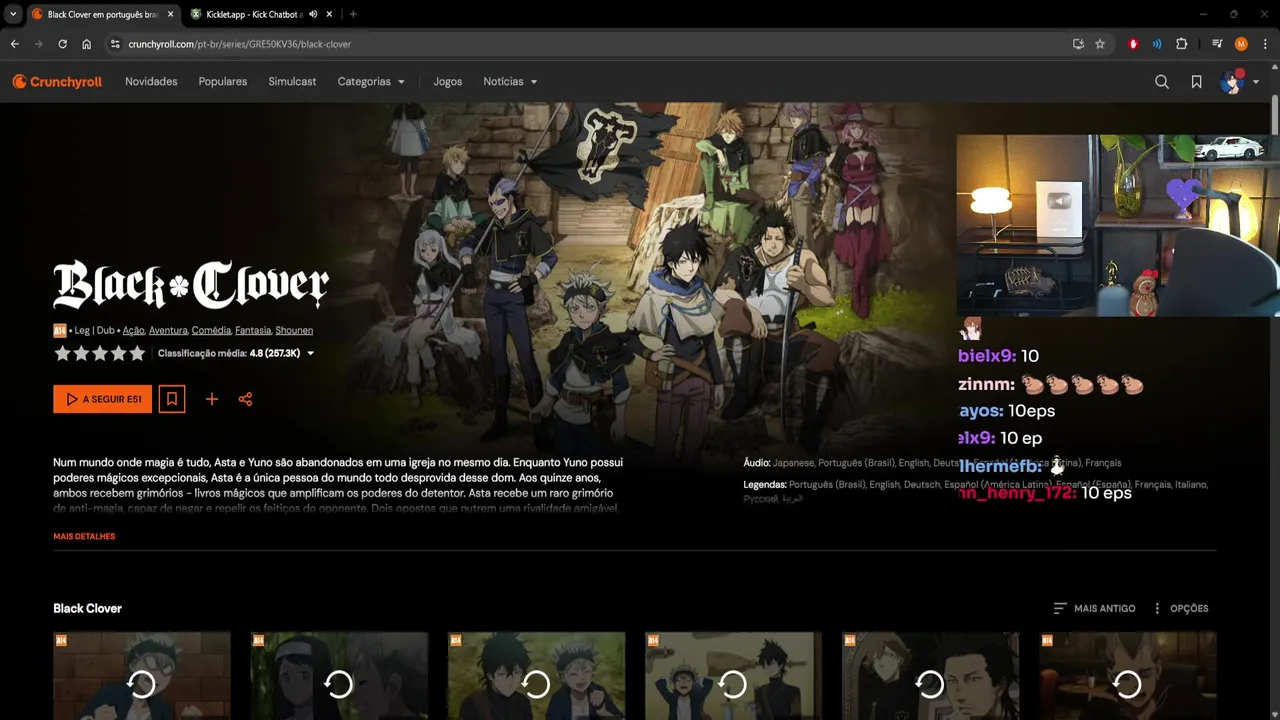Screen dimensions: 1280x720
Task: Open the Crunchyroll search icon
Action: [x=1162, y=82]
